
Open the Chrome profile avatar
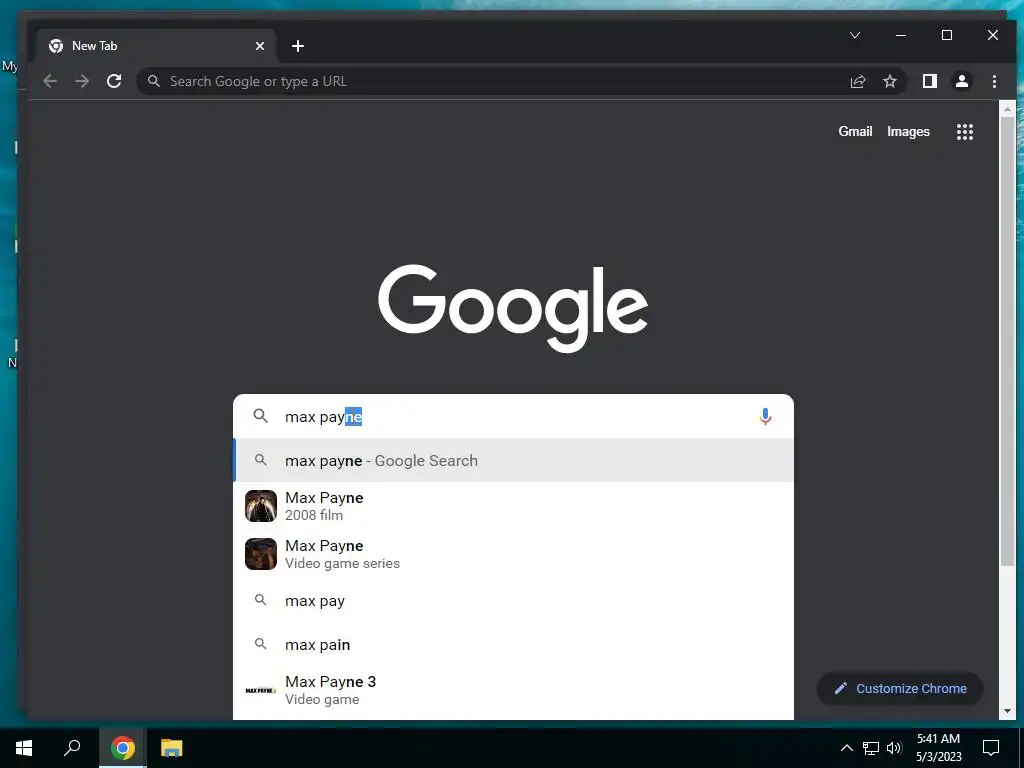point(962,81)
